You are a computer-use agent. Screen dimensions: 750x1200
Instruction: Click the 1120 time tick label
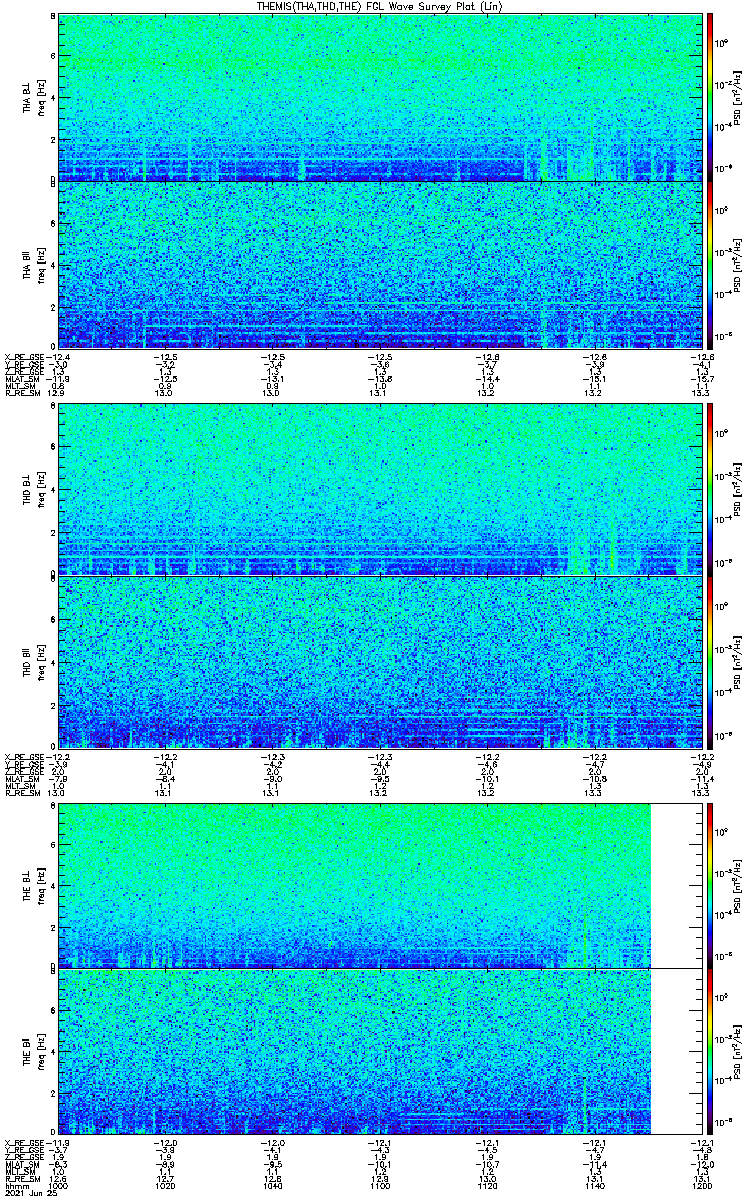click(487, 1186)
